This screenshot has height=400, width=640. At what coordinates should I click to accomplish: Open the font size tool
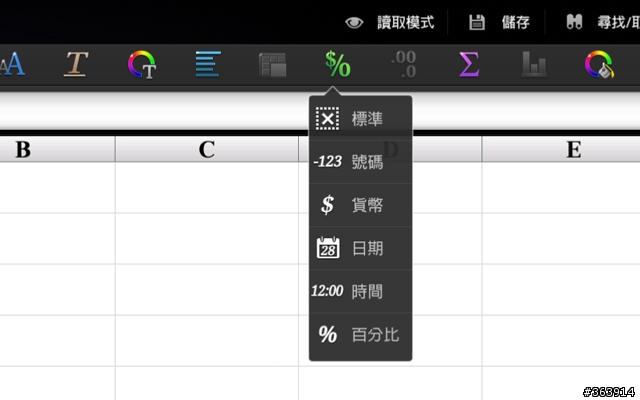coord(12,64)
